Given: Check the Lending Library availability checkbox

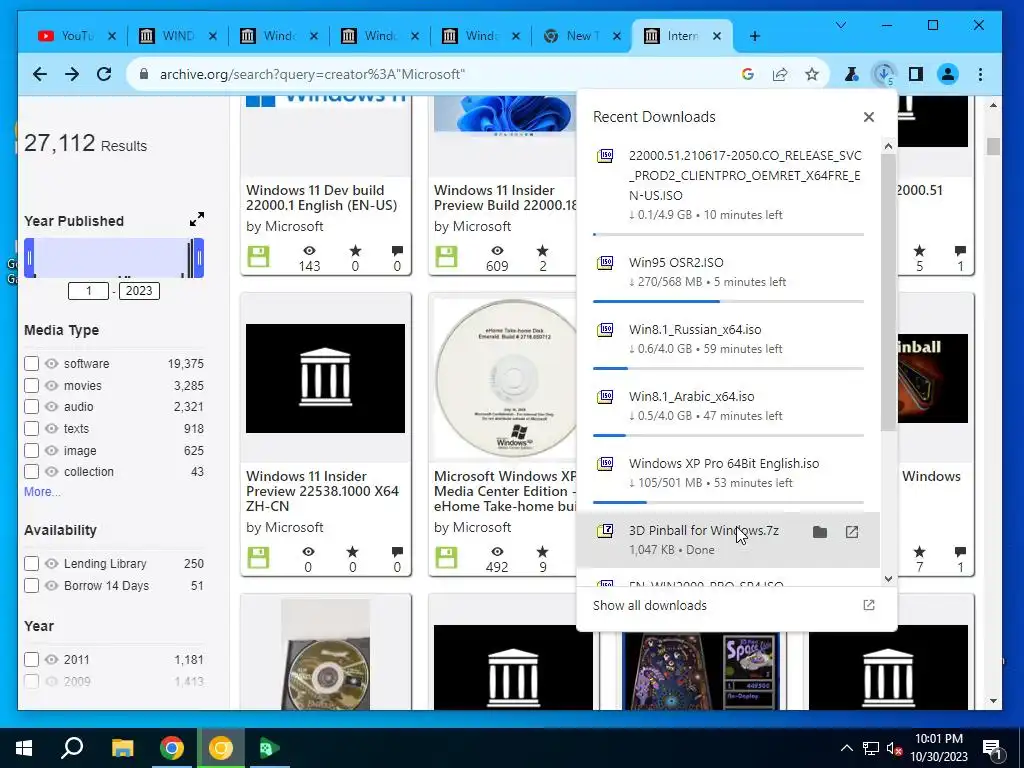Looking at the screenshot, I should point(31,563).
